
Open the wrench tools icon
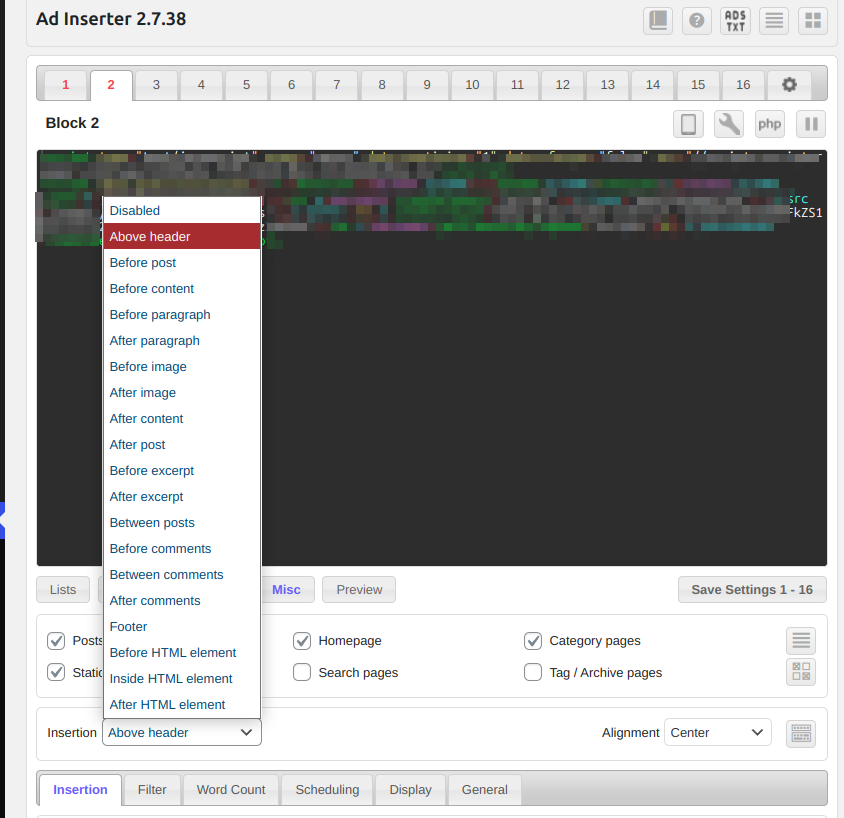[x=729, y=124]
